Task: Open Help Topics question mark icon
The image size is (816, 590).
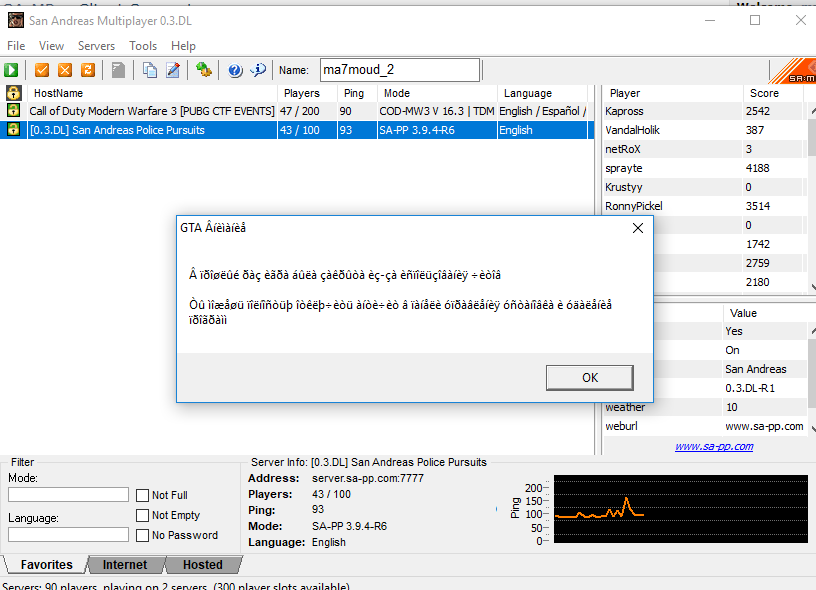Action: (235, 70)
